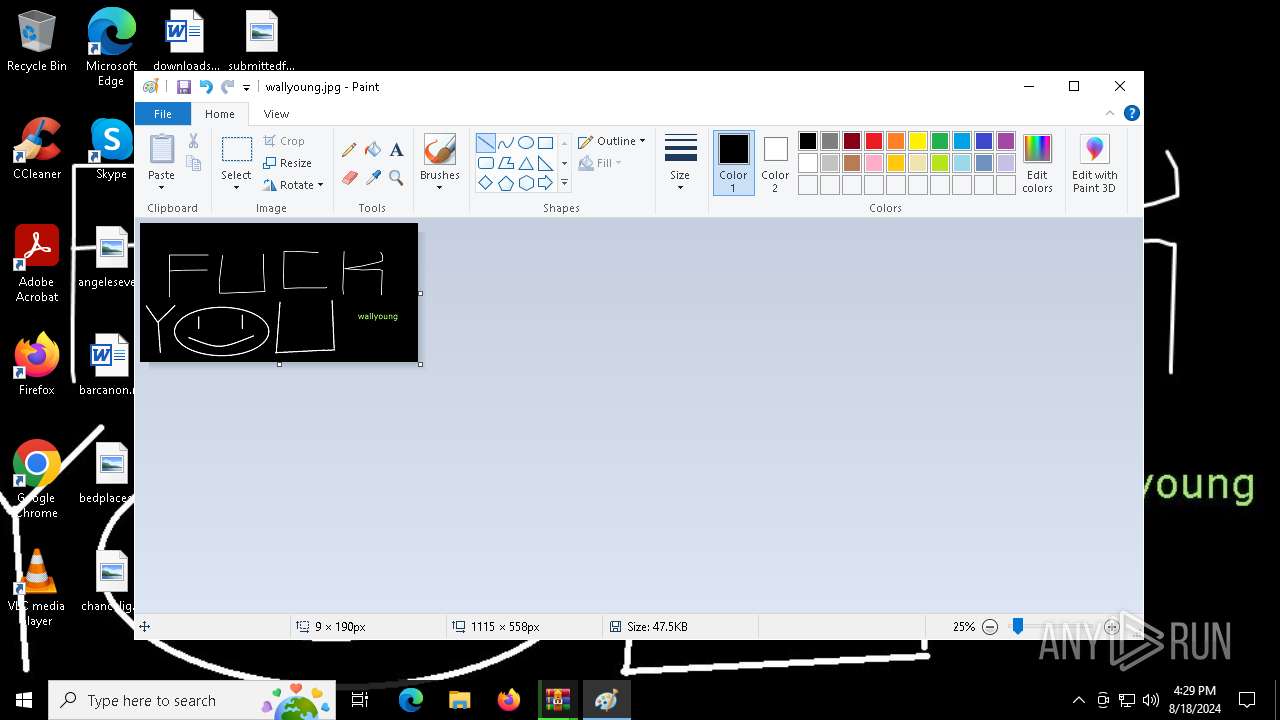The height and width of the screenshot is (720, 1280).
Task: Select the Pencil tool
Action: coord(349,150)
